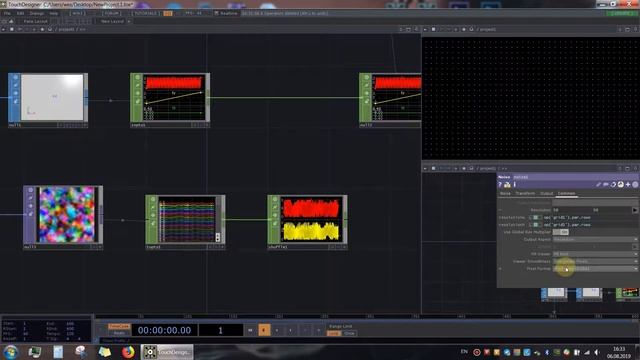Click the timeline ruler bar above transport
This screenshot has width=640, height=360.
pos(367,316)
